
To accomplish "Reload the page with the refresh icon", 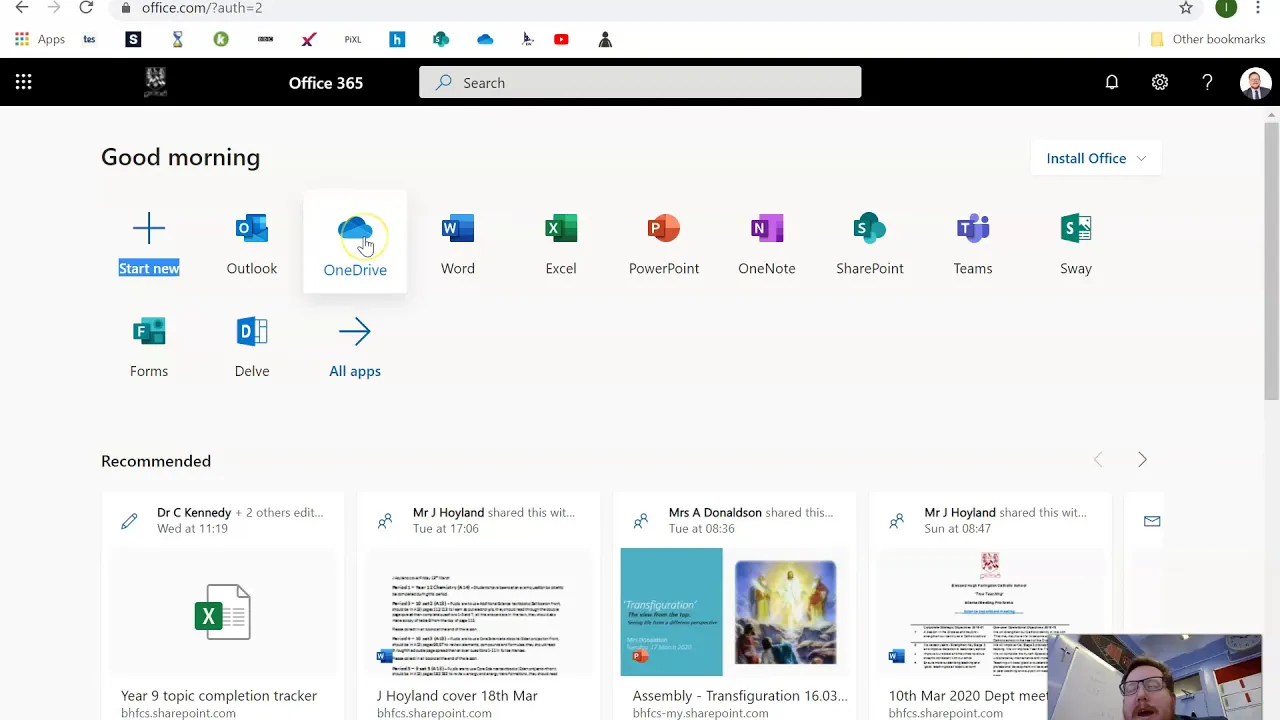I will pyautogui.click(x=86, y=8).
